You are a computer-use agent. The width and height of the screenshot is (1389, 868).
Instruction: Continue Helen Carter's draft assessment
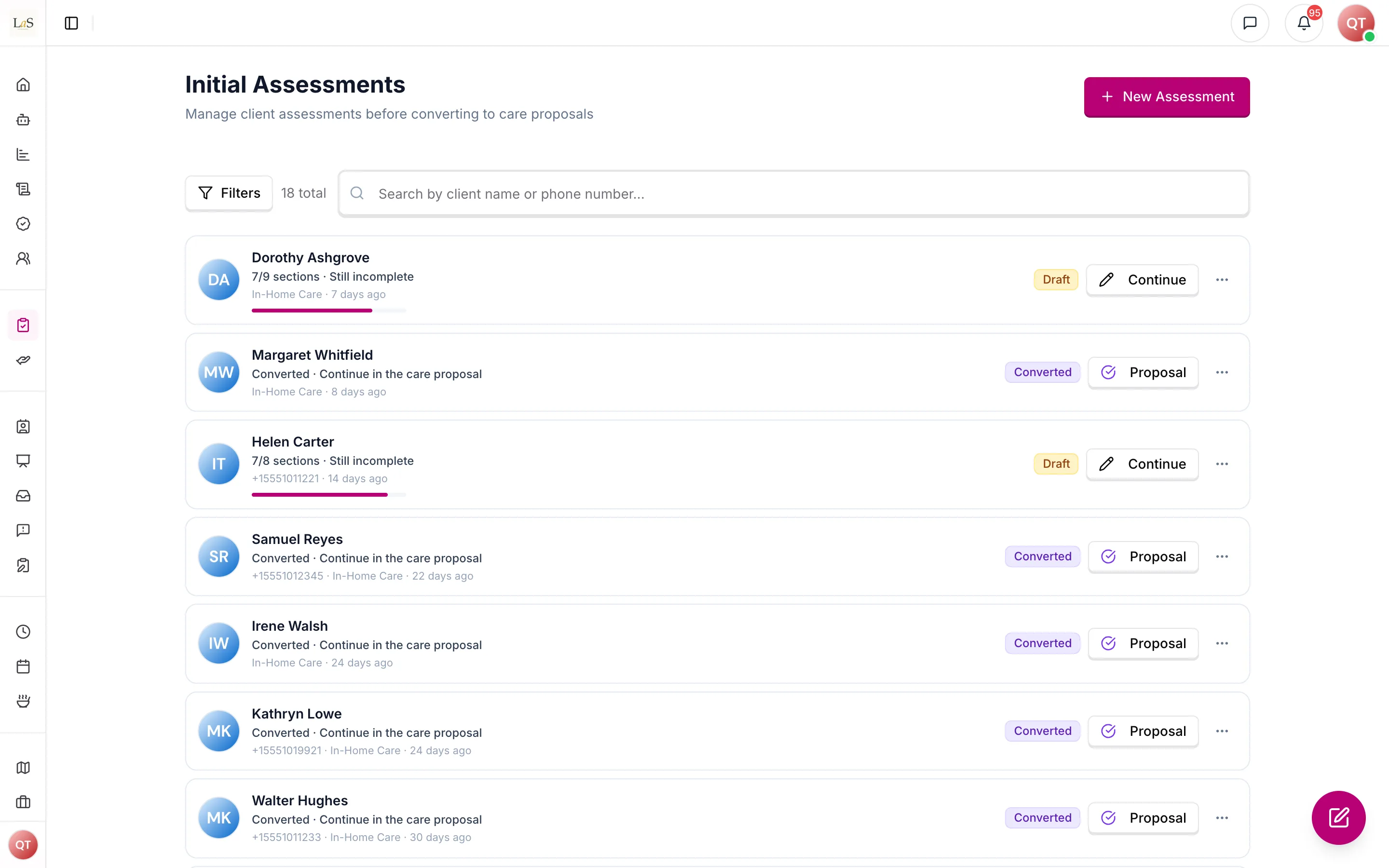1142,464
